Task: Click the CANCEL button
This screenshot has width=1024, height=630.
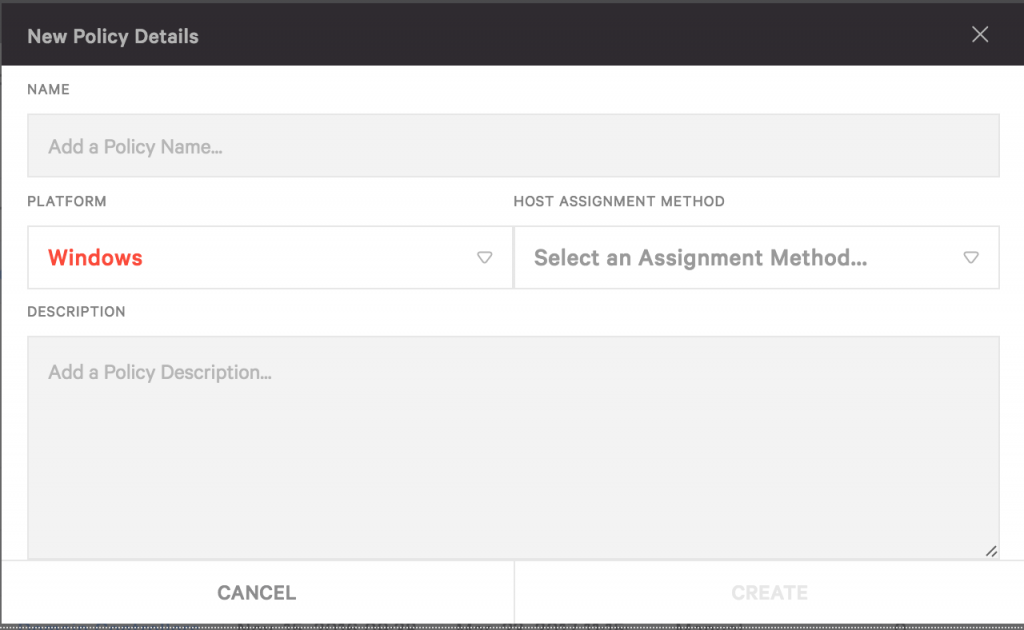Action: pyautogui.click(x=257, y=592)
